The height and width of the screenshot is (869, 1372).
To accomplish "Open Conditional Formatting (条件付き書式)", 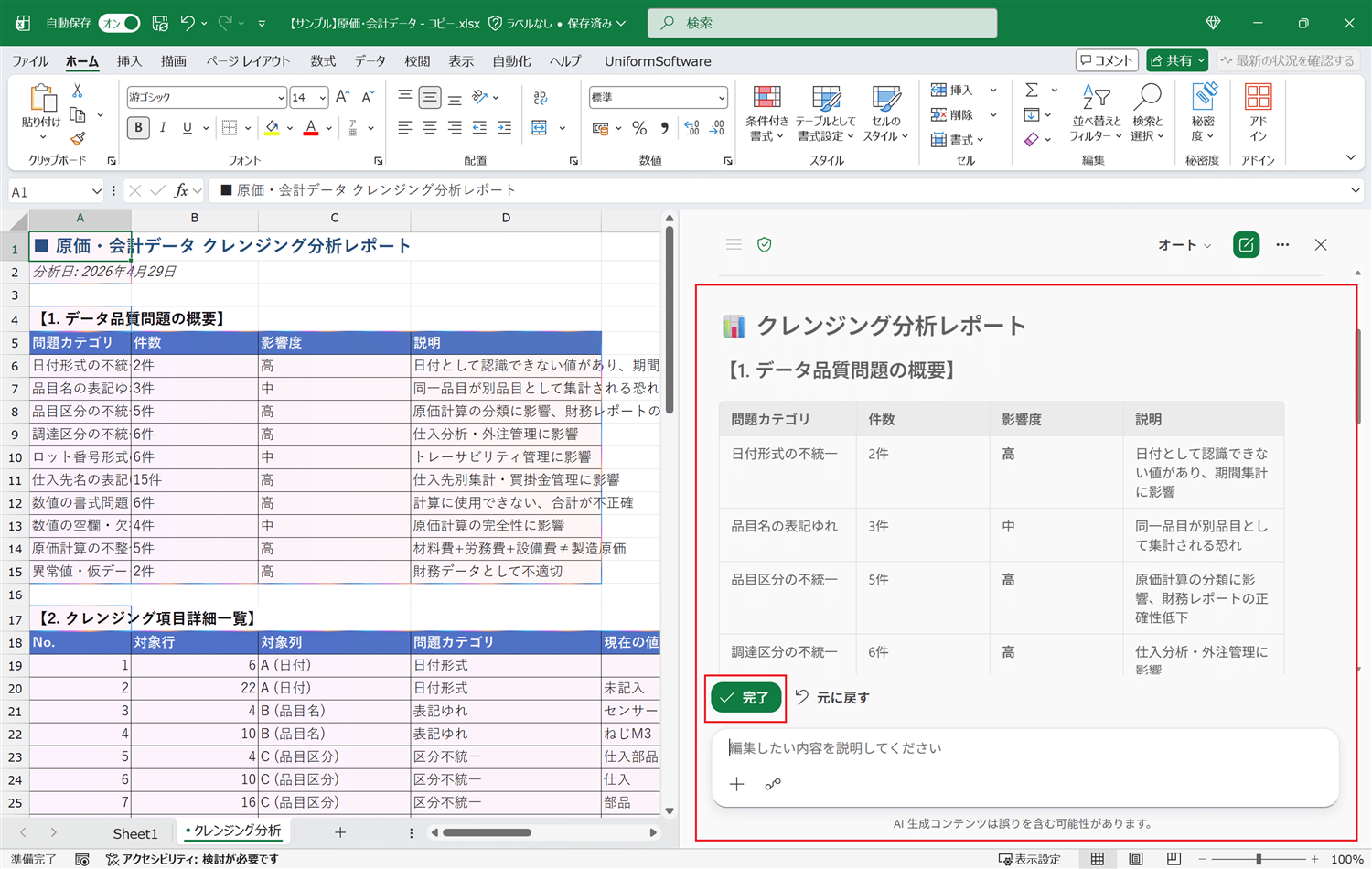I will [x=766, y=113].
